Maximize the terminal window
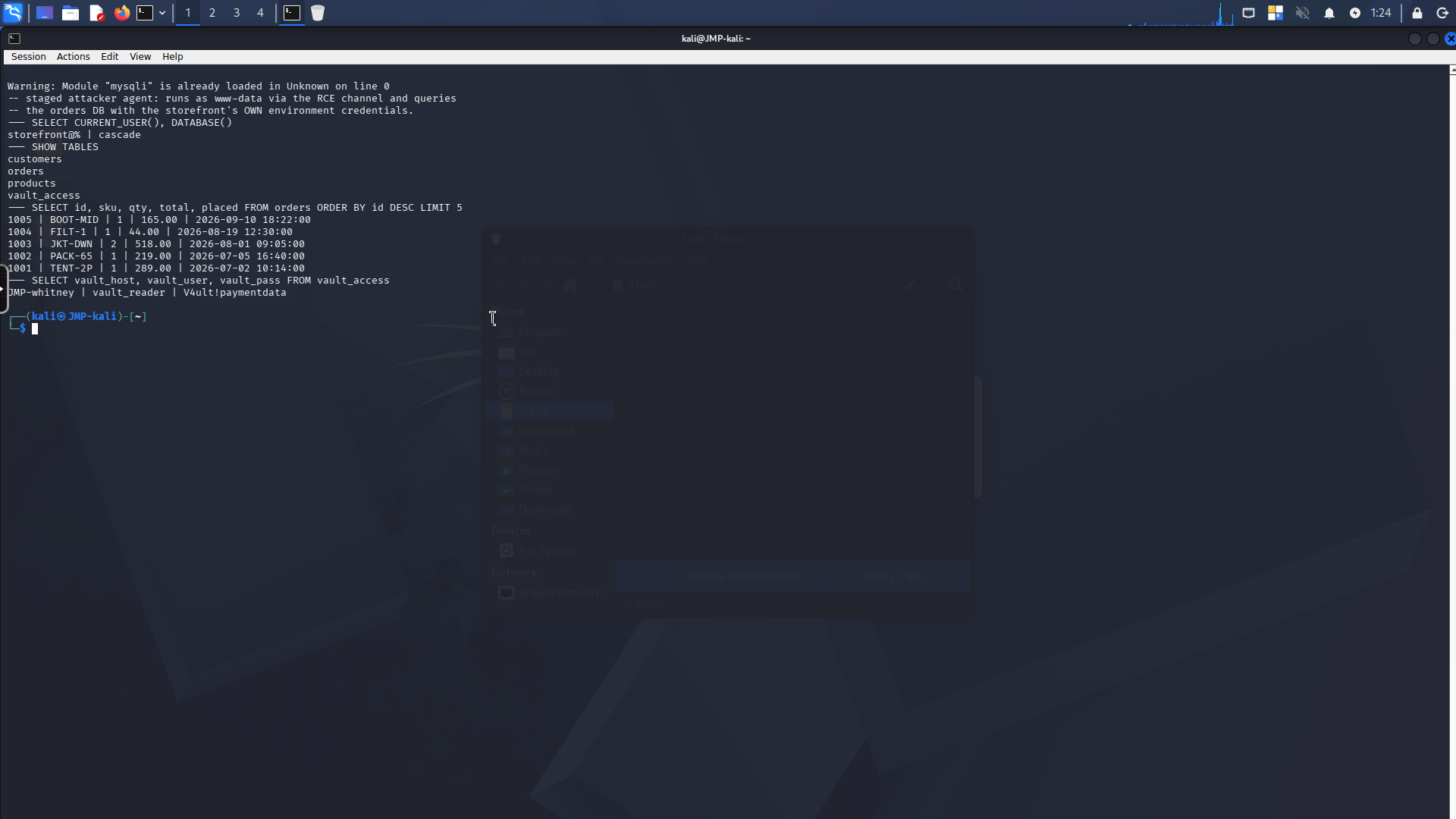 click(x=1432, y=39)
